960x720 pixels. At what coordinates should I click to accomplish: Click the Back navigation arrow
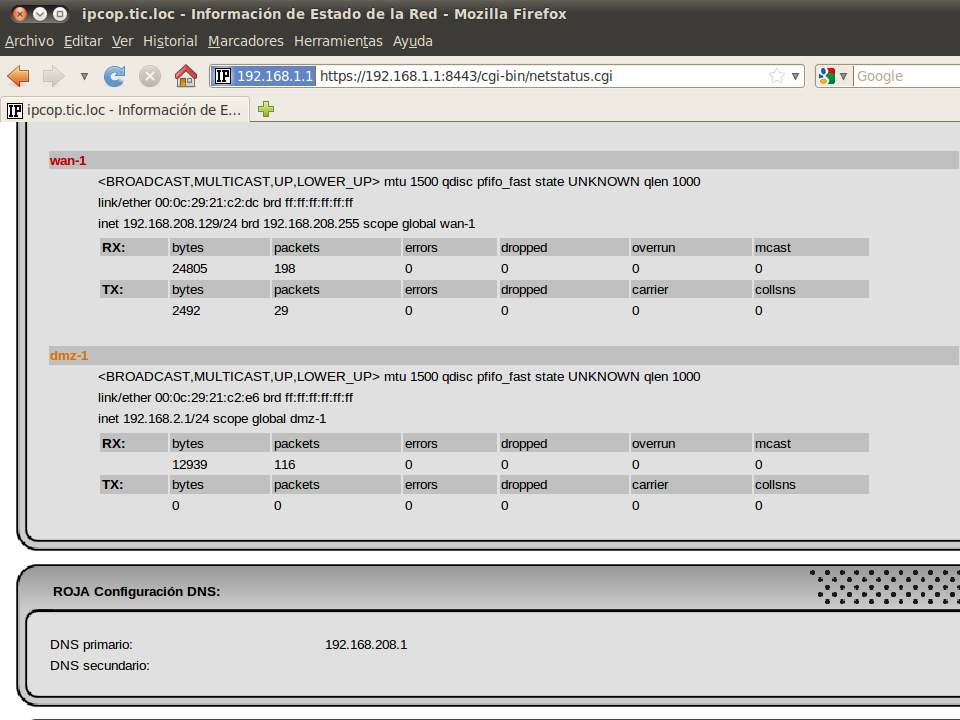(19, 76)
